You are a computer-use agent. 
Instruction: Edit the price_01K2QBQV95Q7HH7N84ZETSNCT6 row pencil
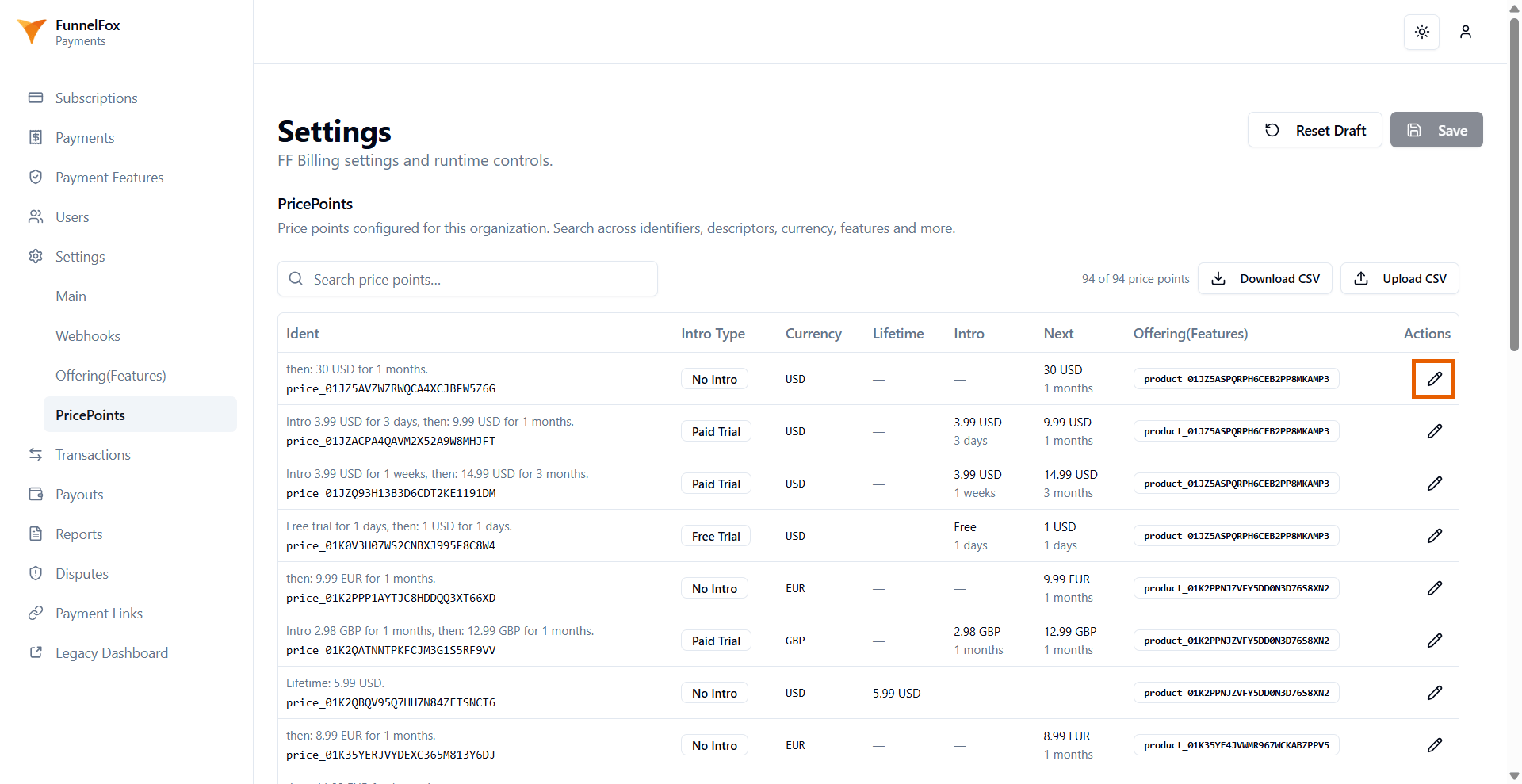pyautogui.click(x=1434, y=693)
